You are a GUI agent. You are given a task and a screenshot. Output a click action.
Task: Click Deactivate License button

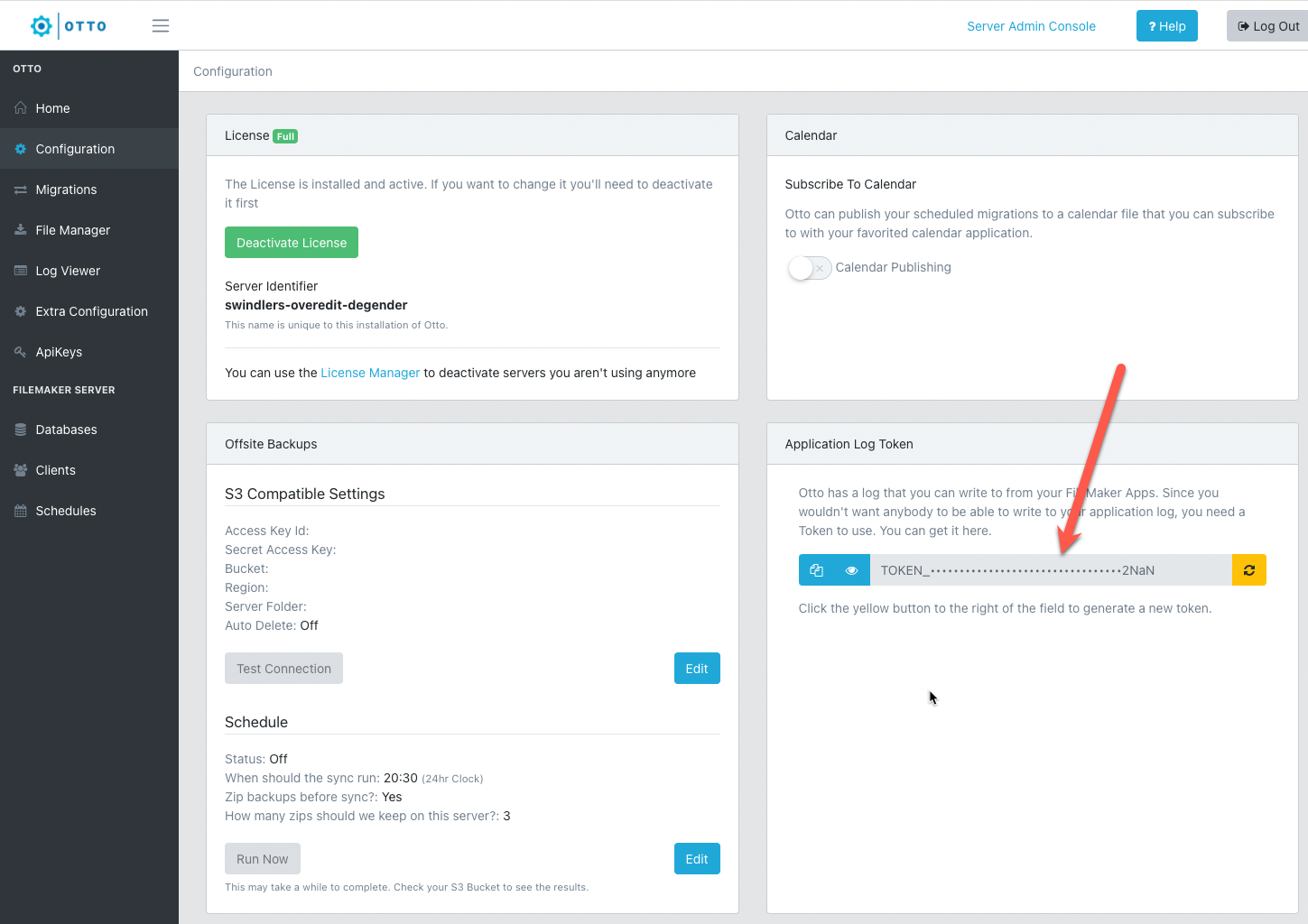pyautogui.click(x=292, y=243)
